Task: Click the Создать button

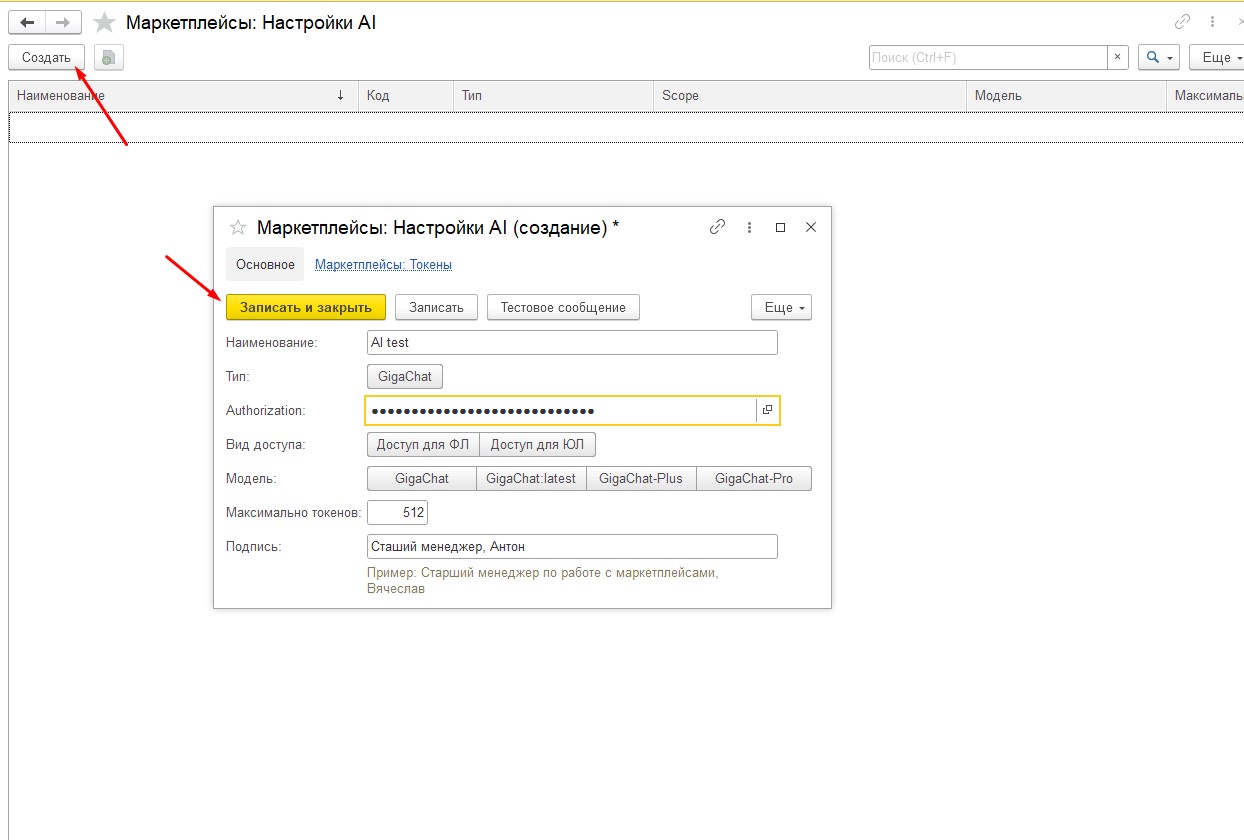Action: pyautogui.click(x=46, y=57)
